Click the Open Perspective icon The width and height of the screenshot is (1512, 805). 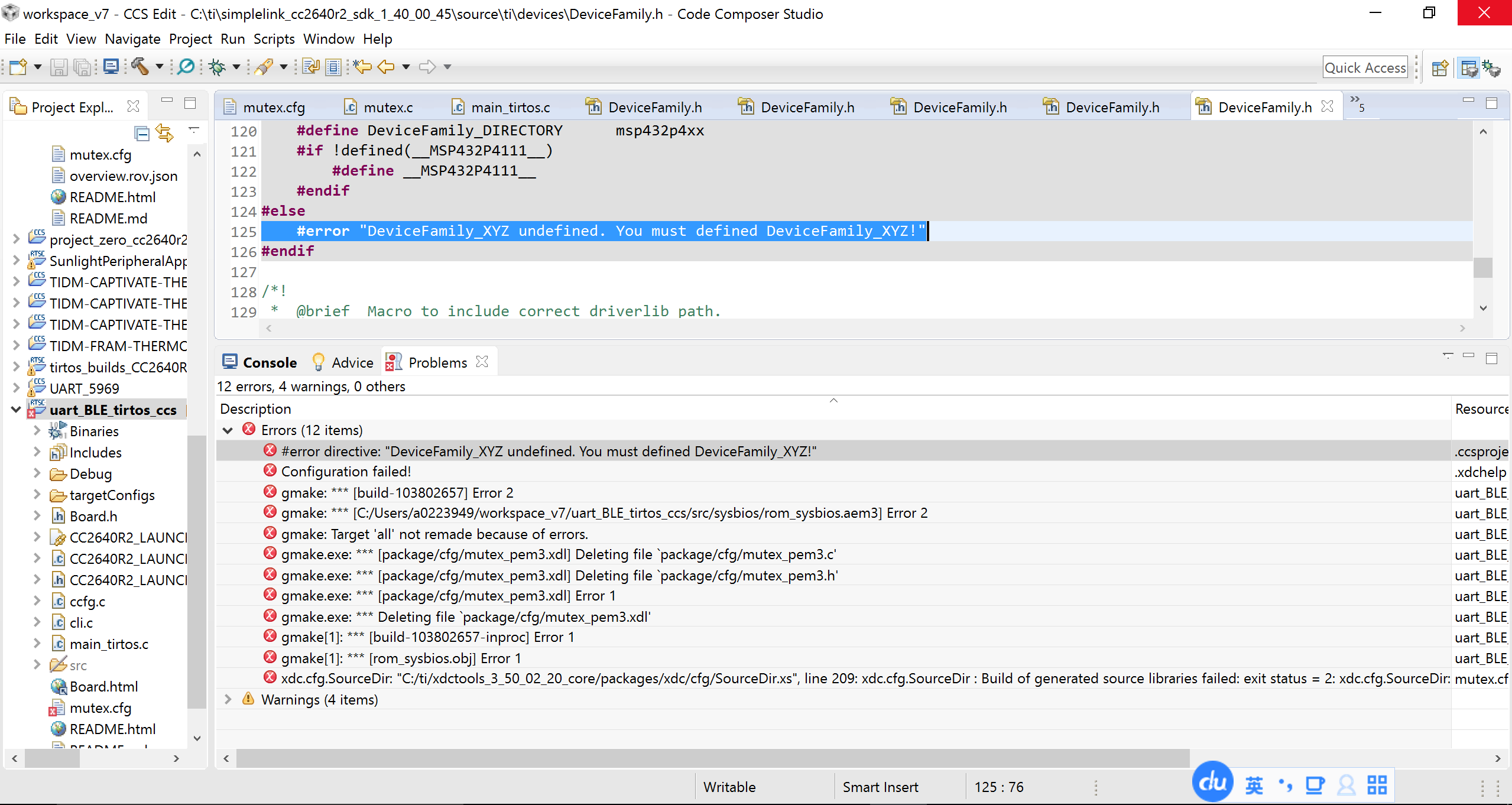(1440, 68)
